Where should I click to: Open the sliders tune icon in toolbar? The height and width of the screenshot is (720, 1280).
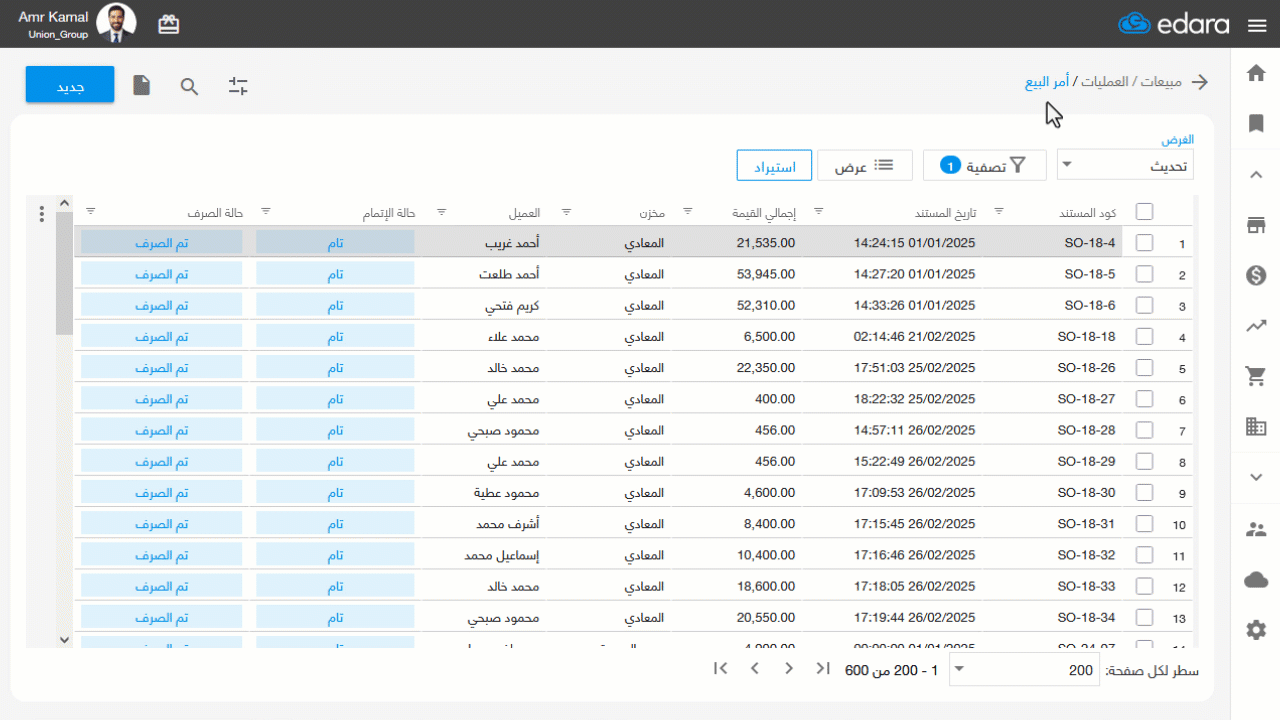pyautogui.click(x=238, y=86)
